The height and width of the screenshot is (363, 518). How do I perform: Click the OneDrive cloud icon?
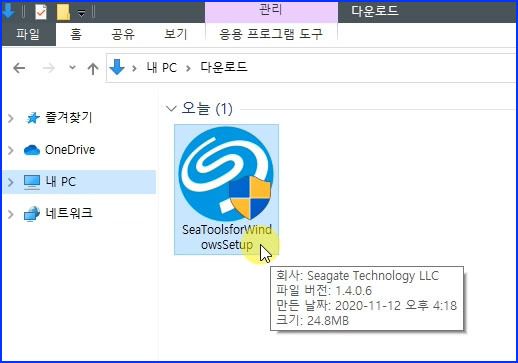click(x=32, y=150)
